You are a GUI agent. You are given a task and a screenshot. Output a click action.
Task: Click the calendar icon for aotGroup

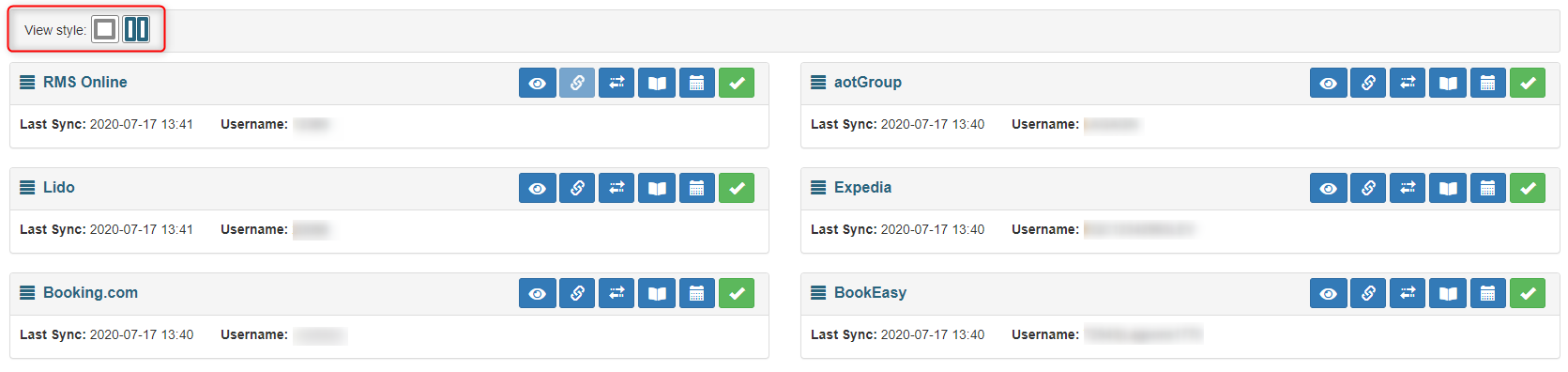pos(1487,83)
